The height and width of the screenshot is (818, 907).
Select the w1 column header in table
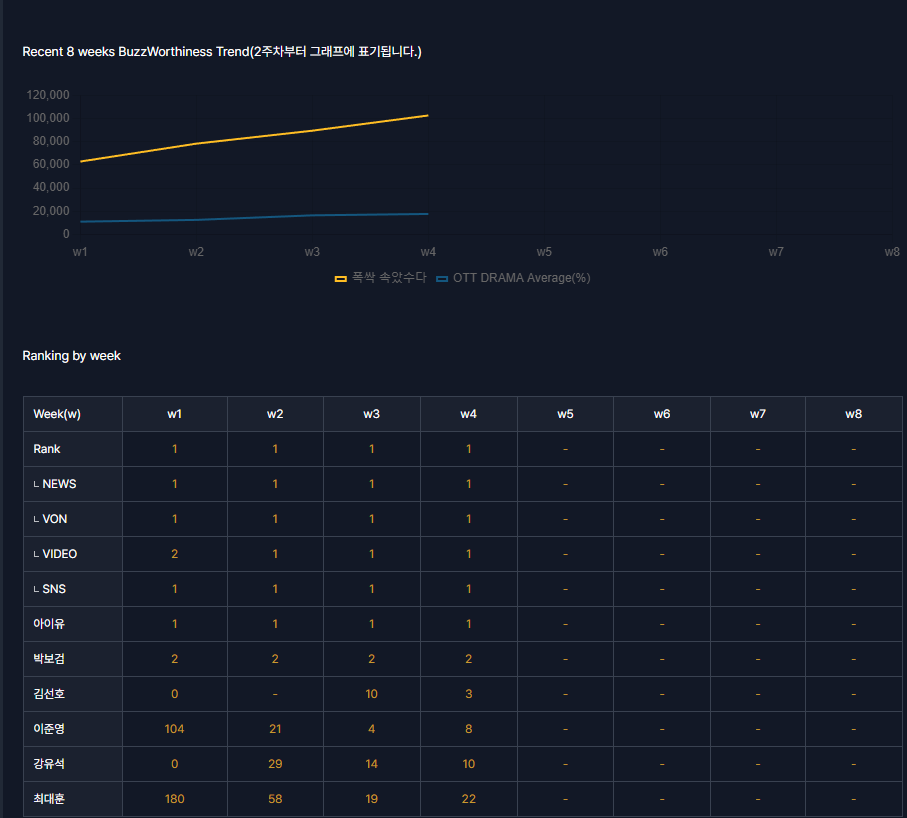(x=174, y=414)
